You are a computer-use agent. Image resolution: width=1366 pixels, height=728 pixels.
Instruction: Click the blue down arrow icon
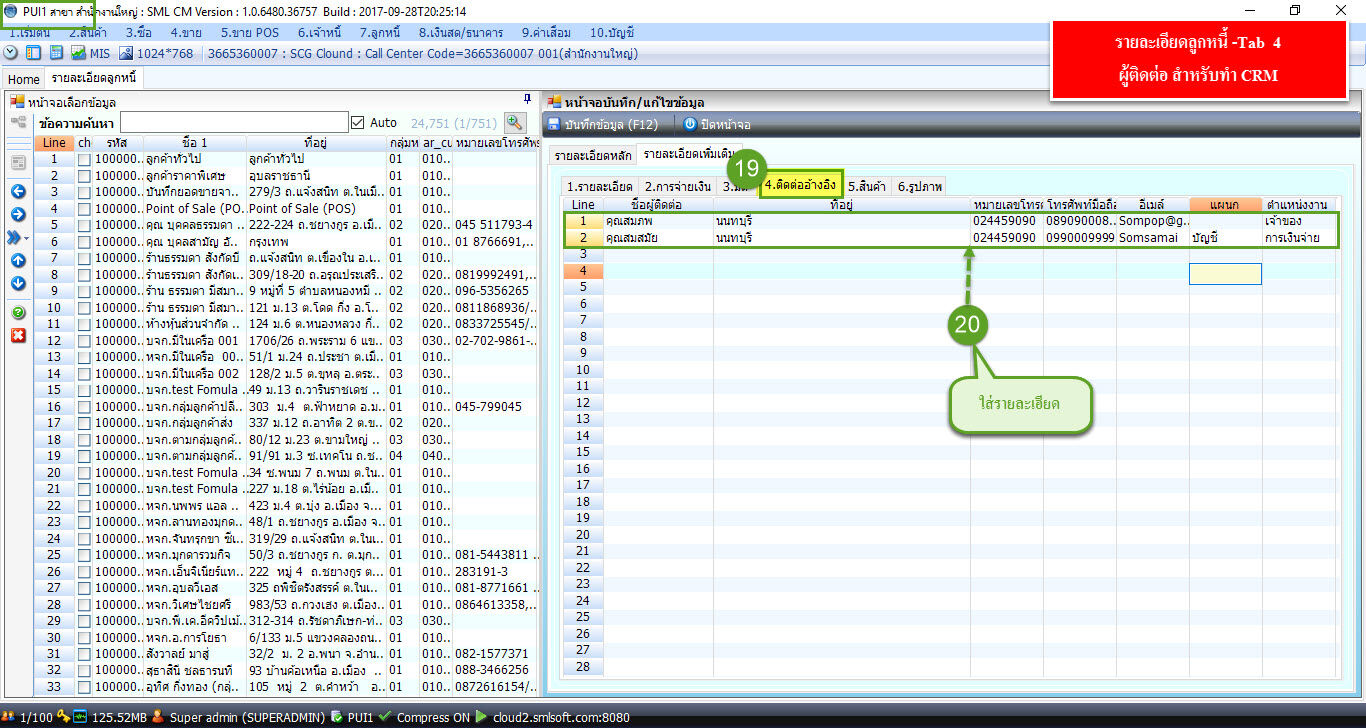coord(18,283)
